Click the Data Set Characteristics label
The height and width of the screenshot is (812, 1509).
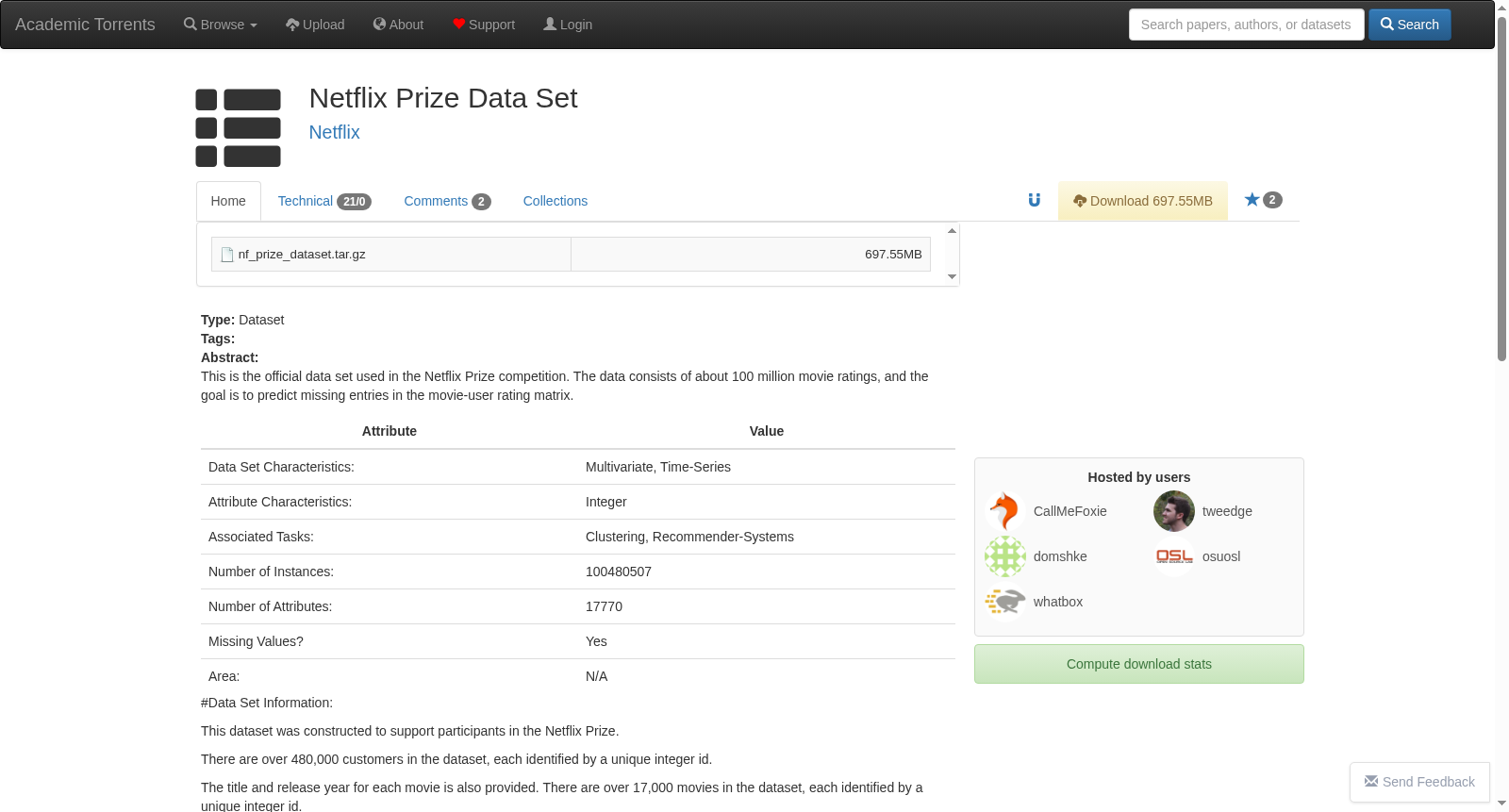coord(281,467)
